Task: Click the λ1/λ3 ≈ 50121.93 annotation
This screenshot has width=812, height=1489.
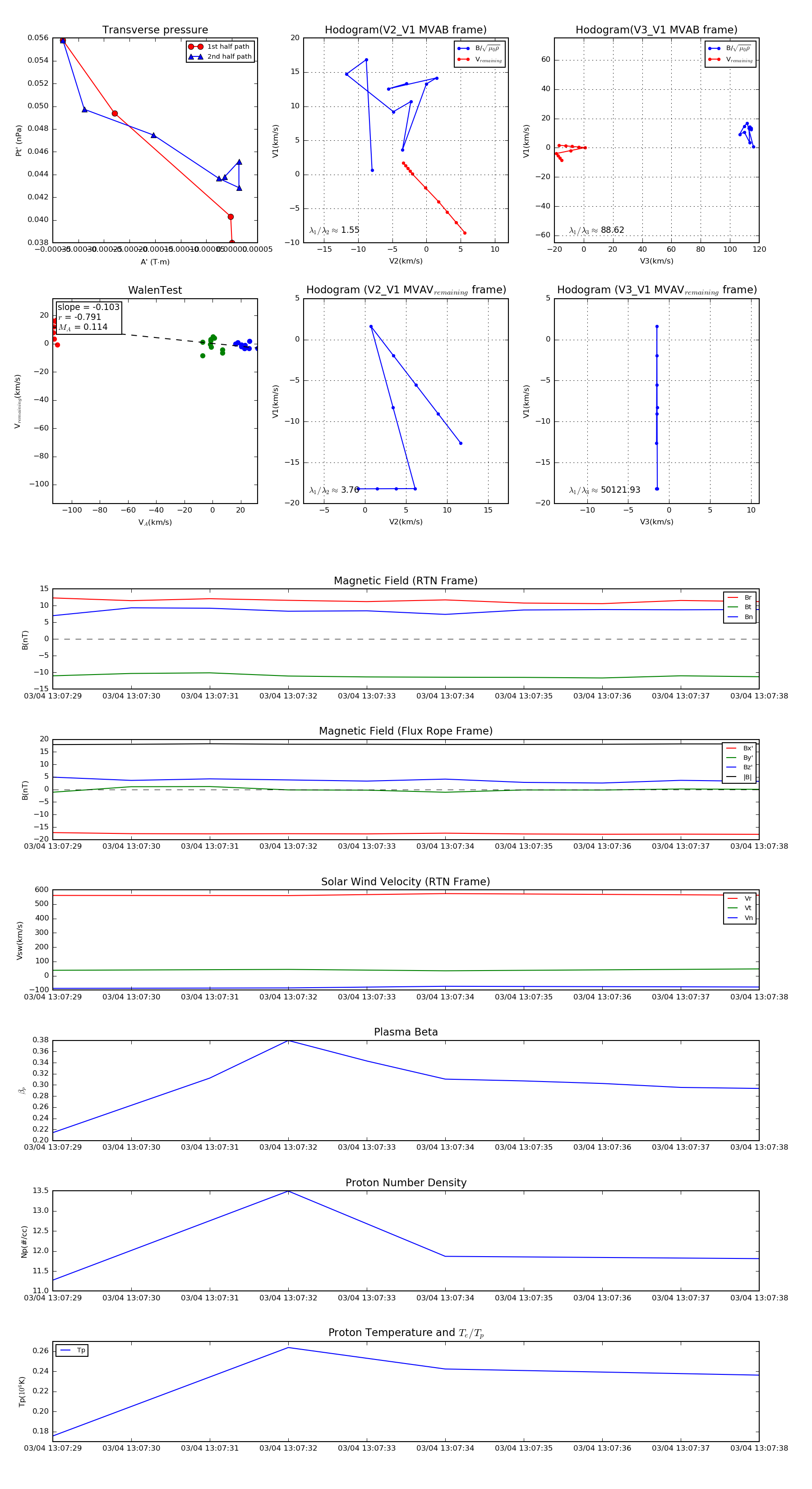Action: pyautogui.click(x=604, y=490)
